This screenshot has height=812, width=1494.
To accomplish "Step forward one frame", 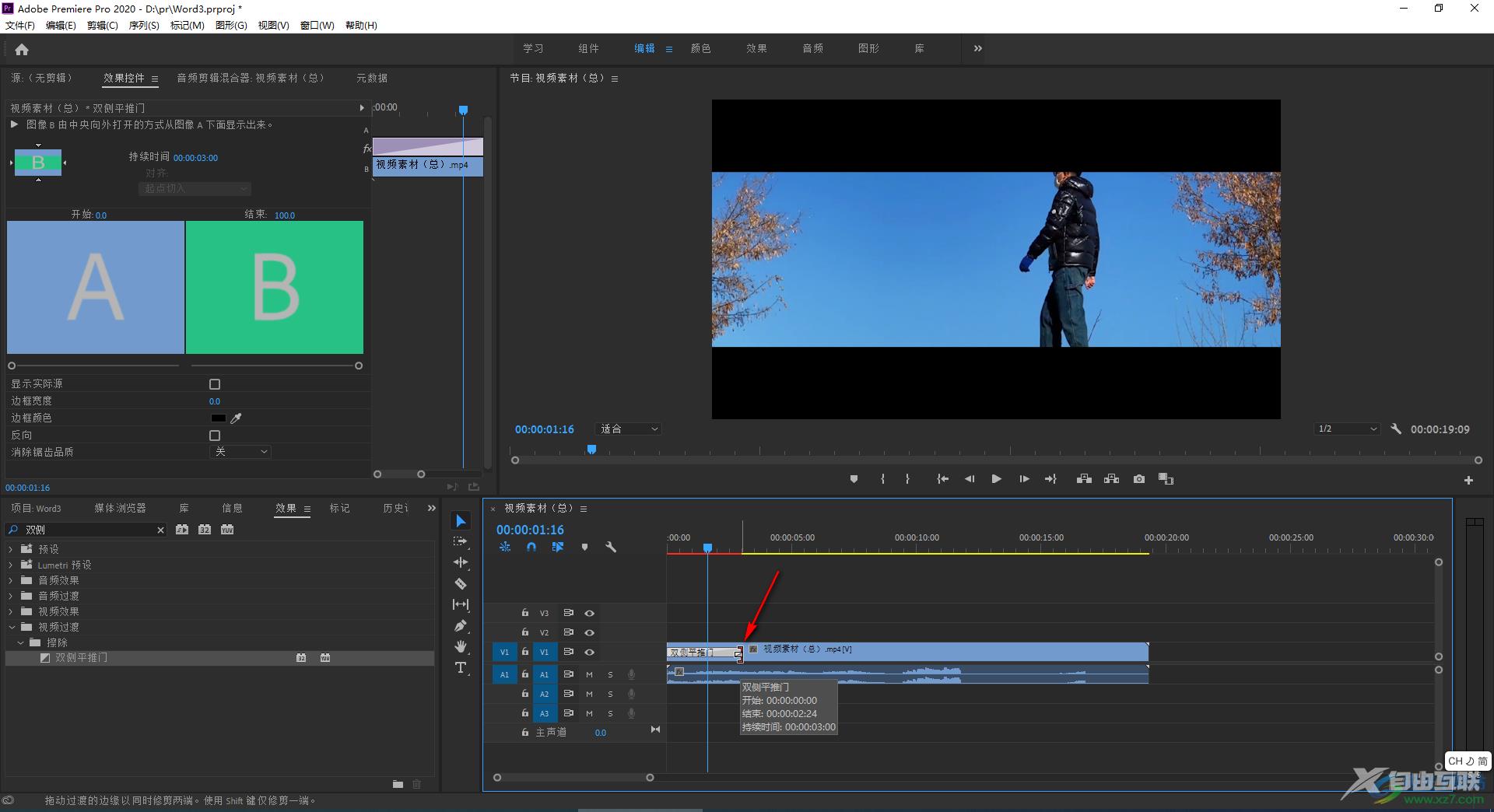I will (1024, 479).
